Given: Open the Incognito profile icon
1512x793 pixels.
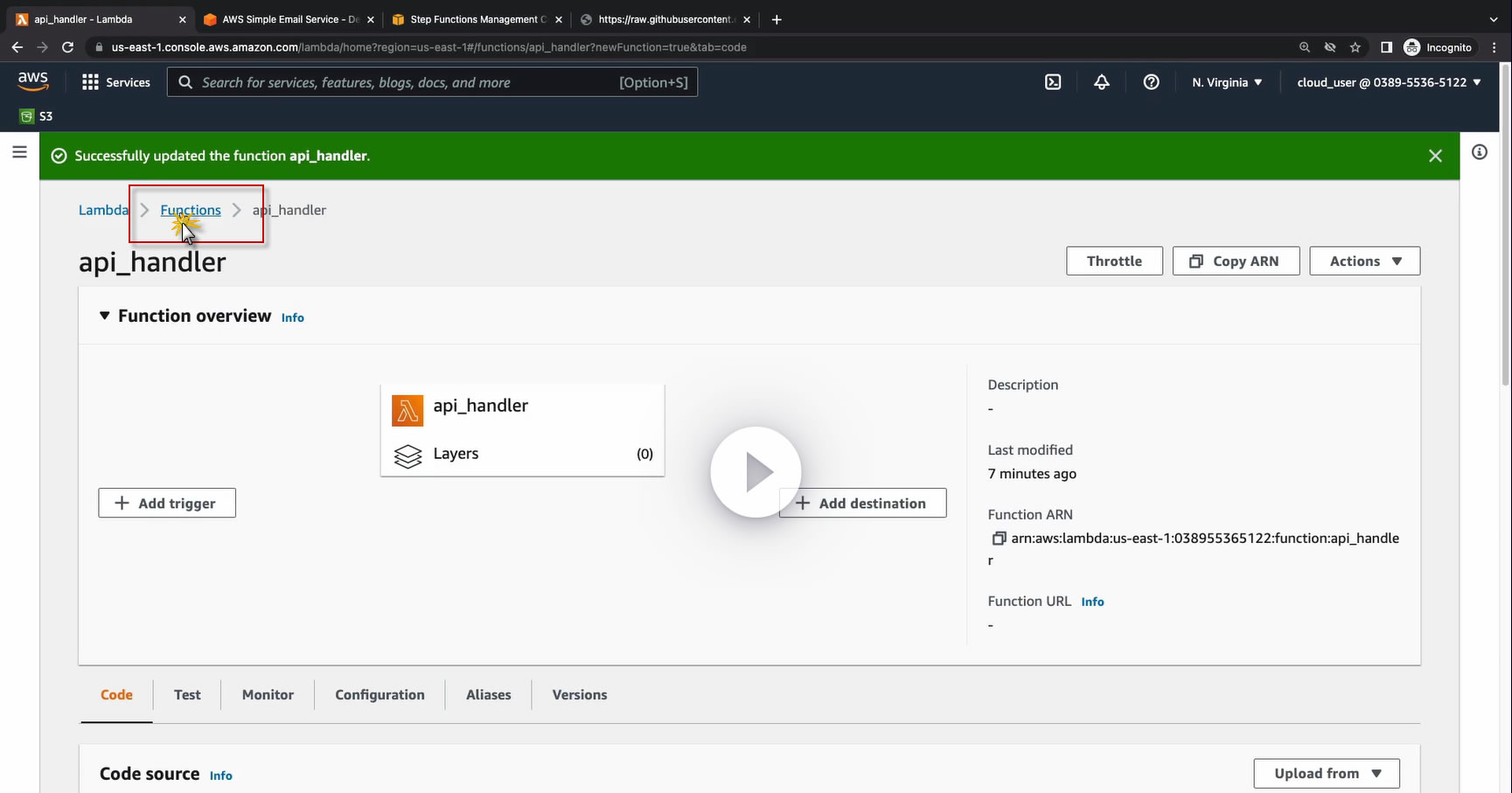Looking at the screenshot, I should coord(1411,47).
